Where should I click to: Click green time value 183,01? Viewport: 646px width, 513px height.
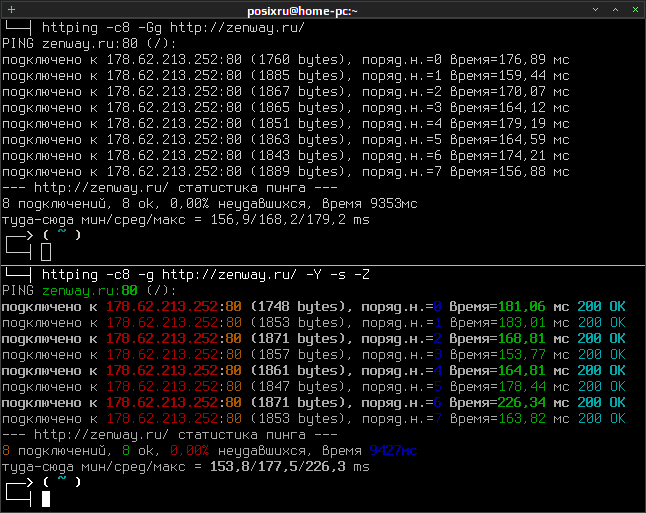point(522,323)
